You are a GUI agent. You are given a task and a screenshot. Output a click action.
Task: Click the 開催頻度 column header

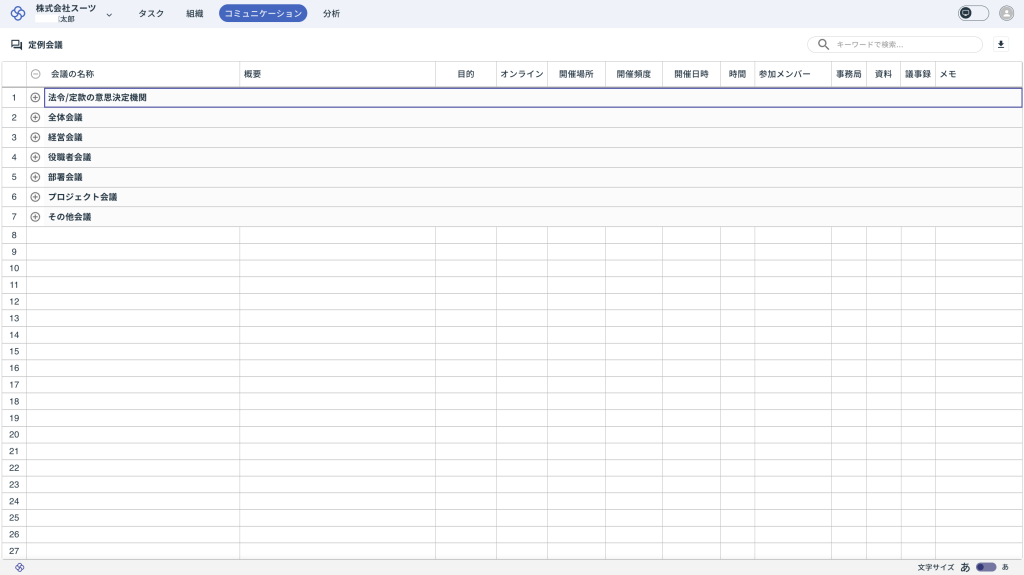633,74
